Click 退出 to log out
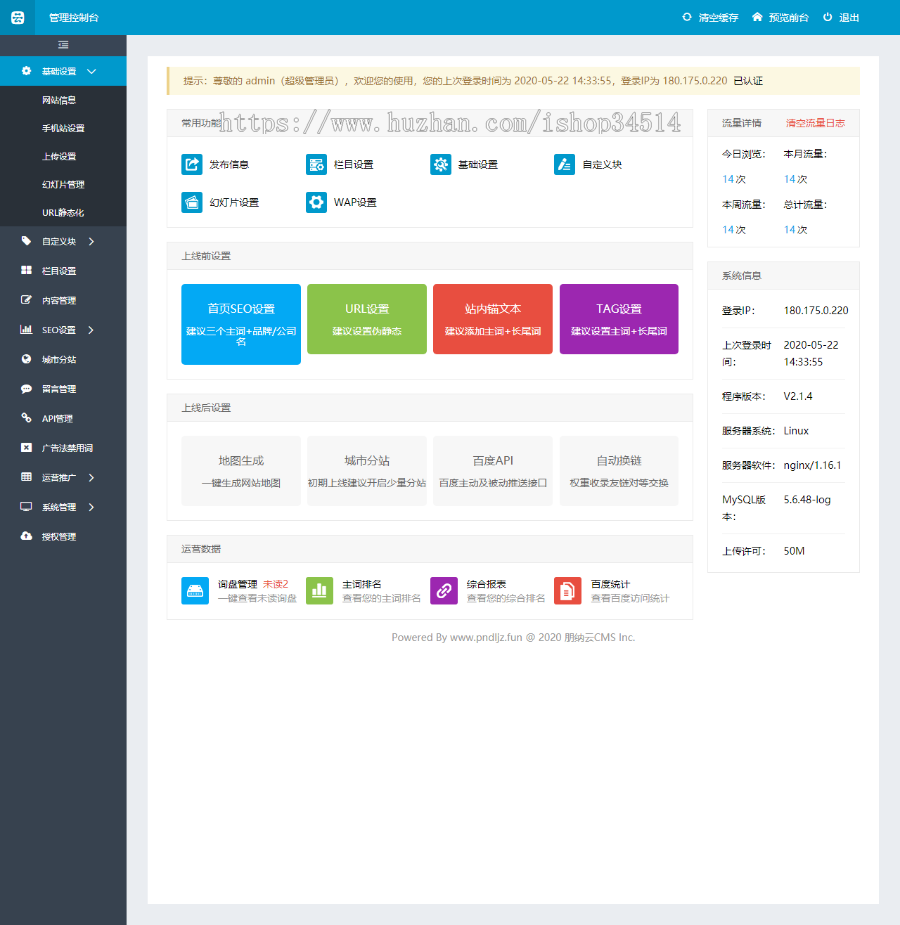 tap(841, 18)
